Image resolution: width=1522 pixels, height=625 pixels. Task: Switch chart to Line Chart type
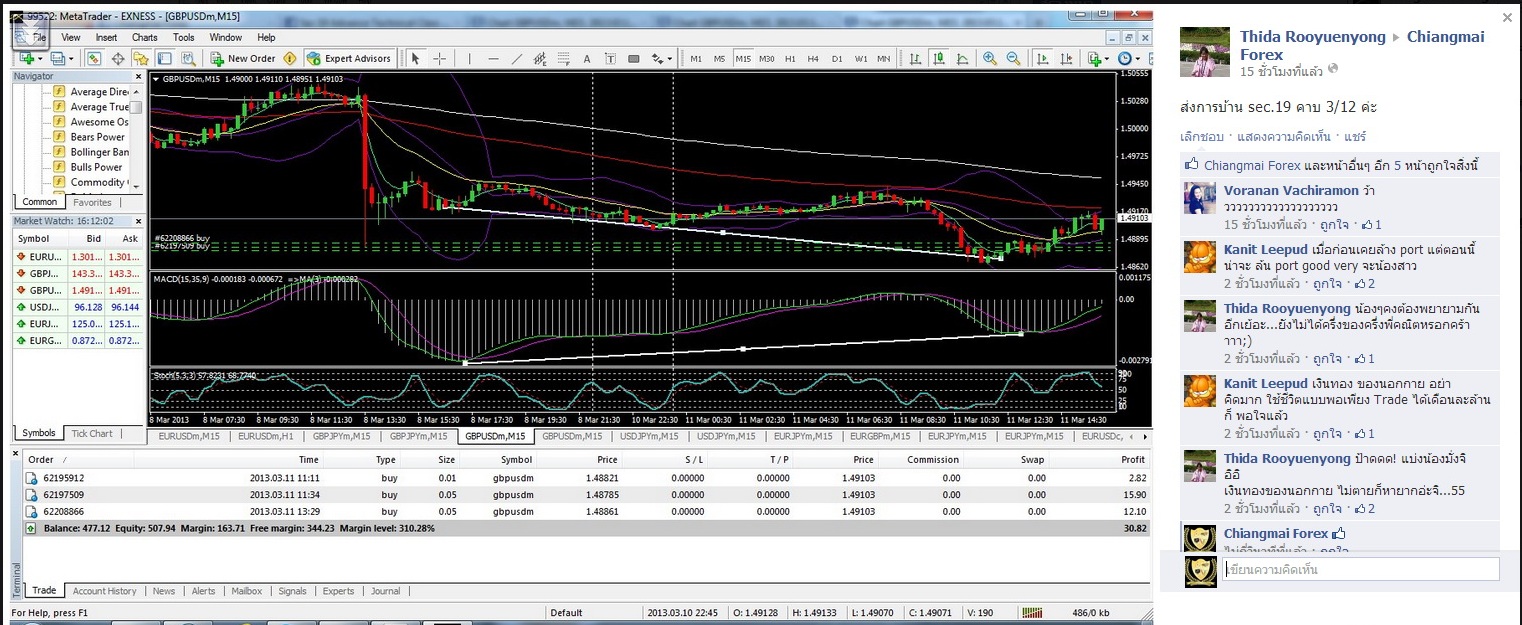(962, 58)
